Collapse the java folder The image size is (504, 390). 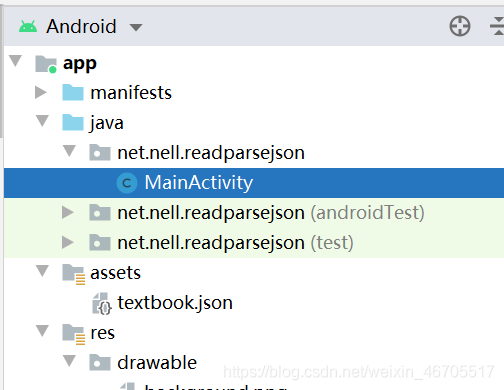click(42, 121)
